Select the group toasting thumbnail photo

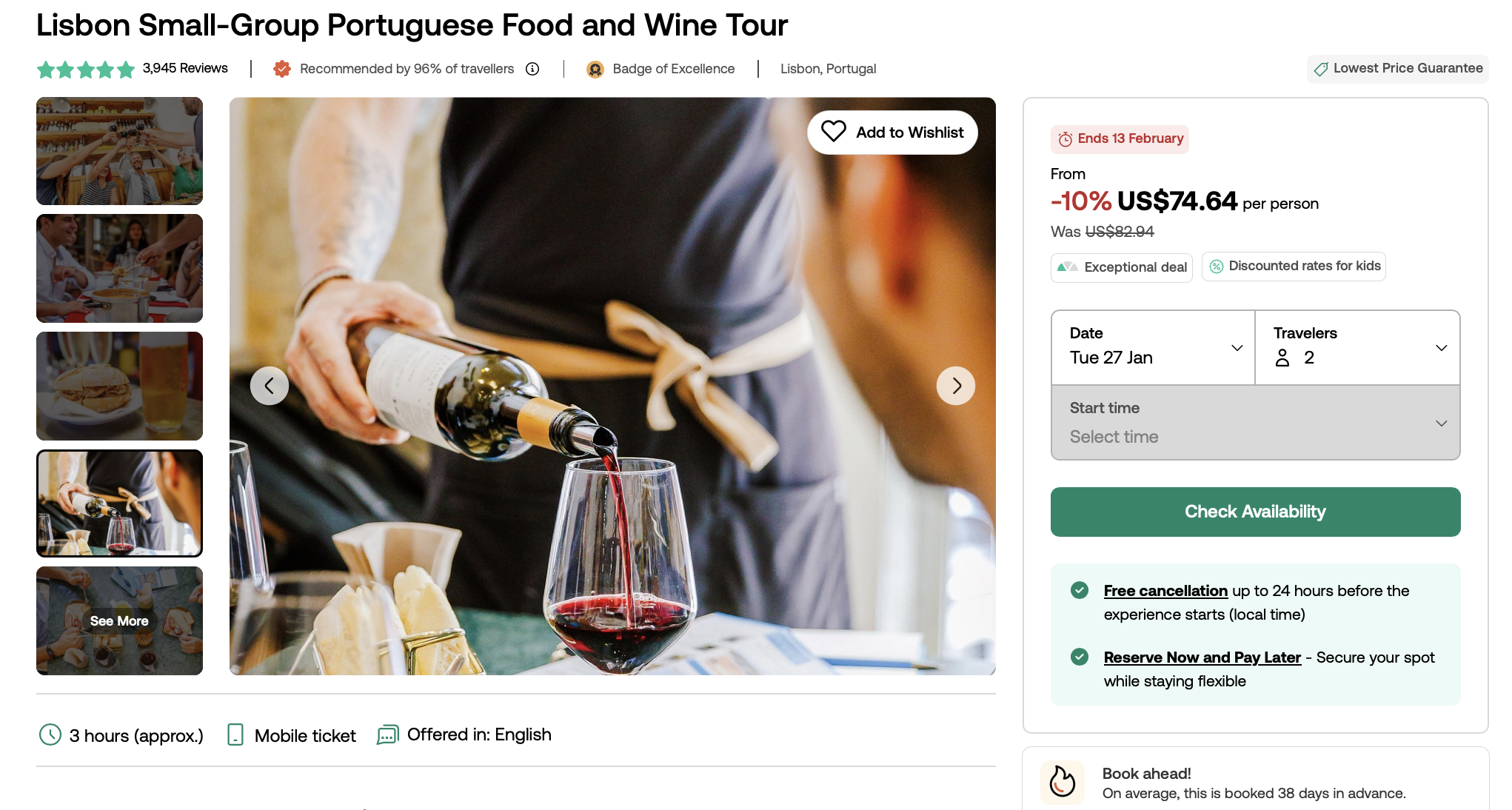pyautogui.click(x=119, y=151)
